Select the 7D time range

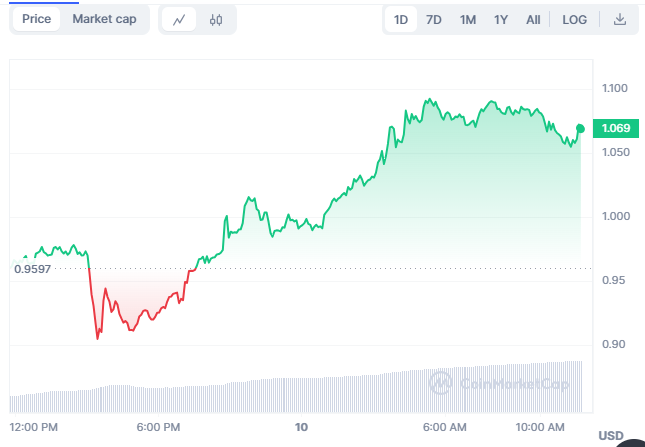434,19
